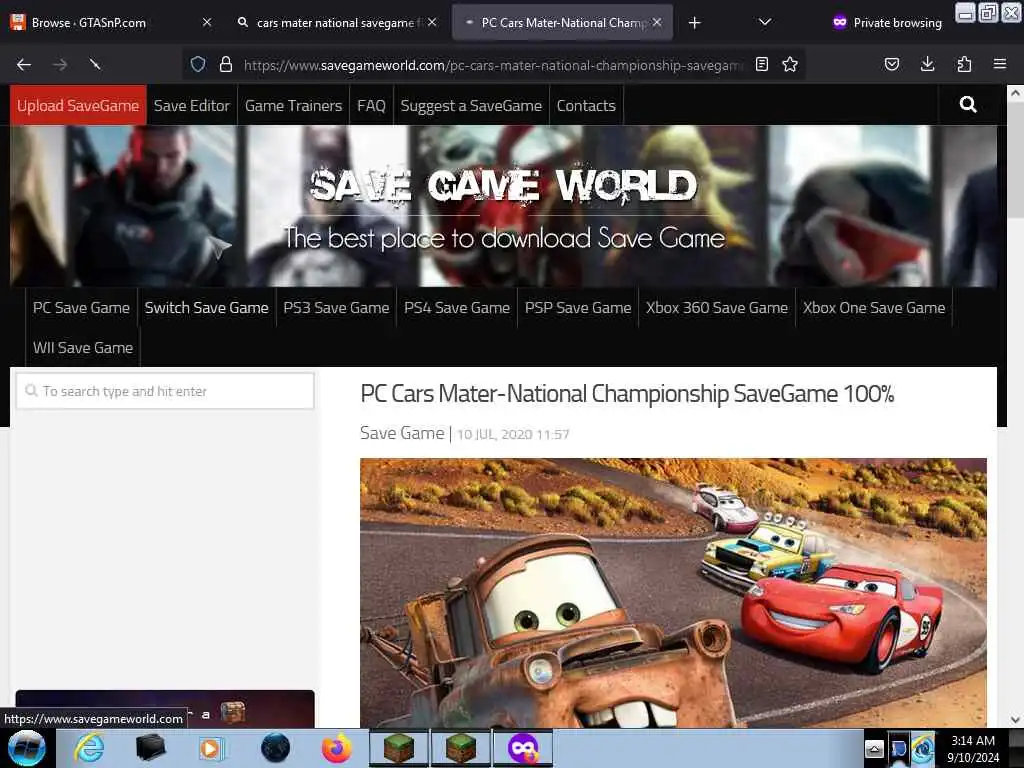Open Save Editor menu item
Viewport: 1024px width, 768px height.
(x=192, y=105)
